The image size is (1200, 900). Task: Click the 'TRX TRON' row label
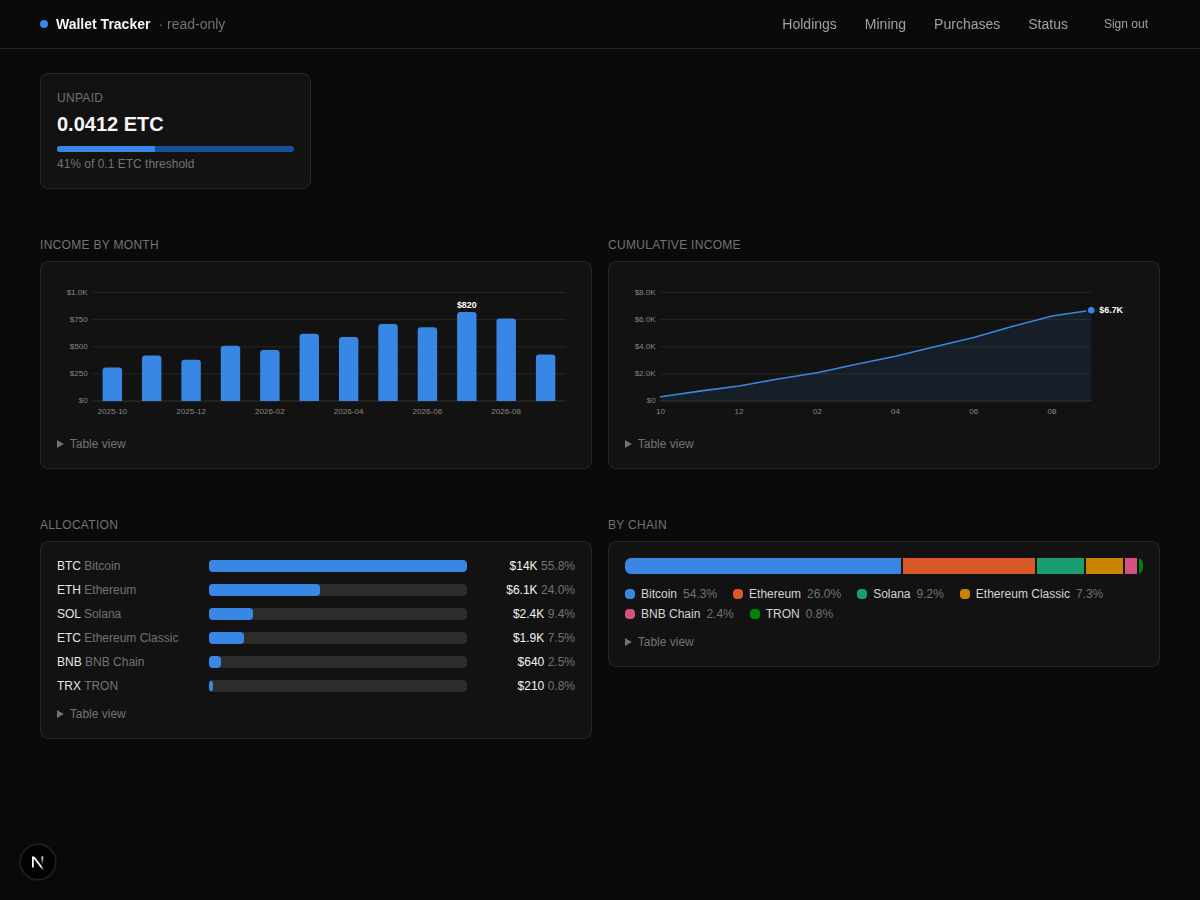pyautogui.click(x=88, y=686)
